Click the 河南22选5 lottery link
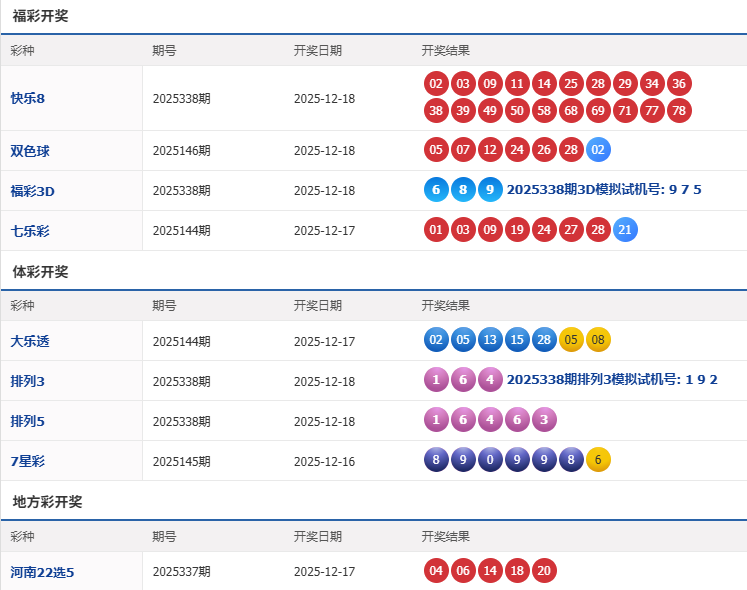 (43, 572)
